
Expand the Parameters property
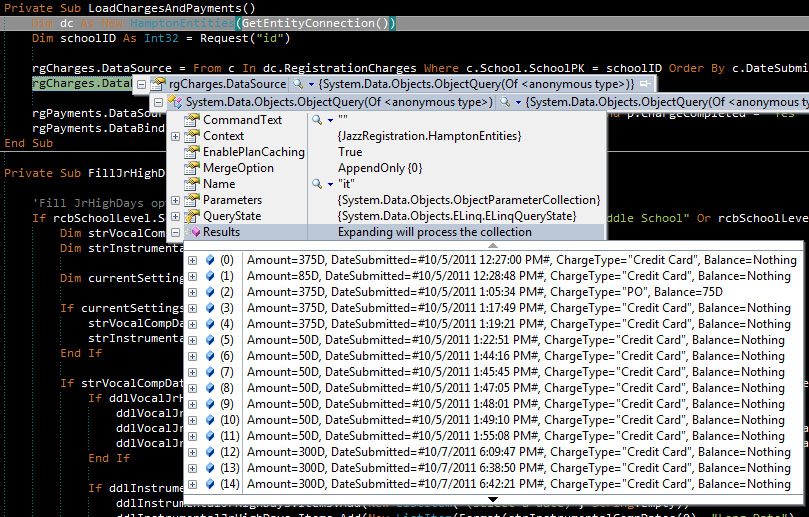(175, 200)
